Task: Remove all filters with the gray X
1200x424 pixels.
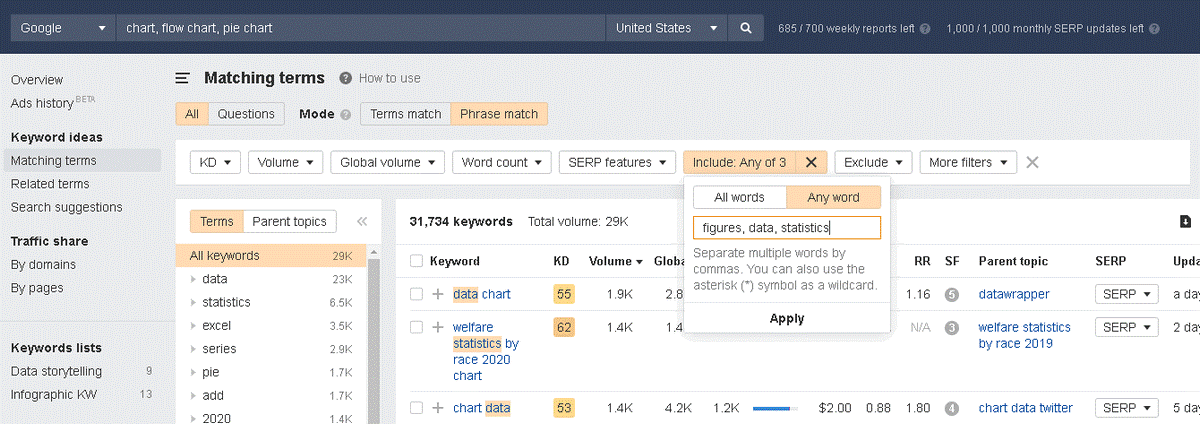Action: (x=1032, y=162)
